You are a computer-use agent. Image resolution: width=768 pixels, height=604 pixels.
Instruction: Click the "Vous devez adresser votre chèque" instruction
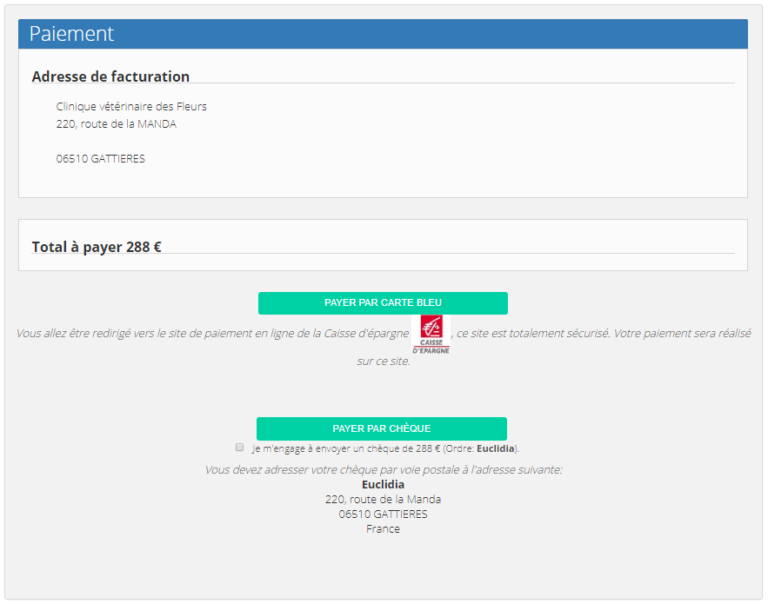(x=383, y=469)
